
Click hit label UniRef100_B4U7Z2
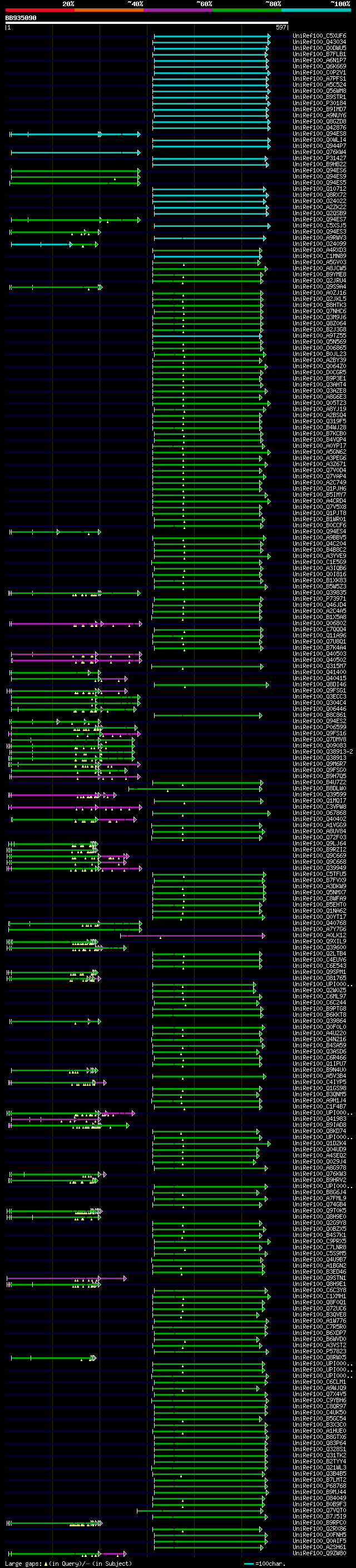[x=319, y=782]
